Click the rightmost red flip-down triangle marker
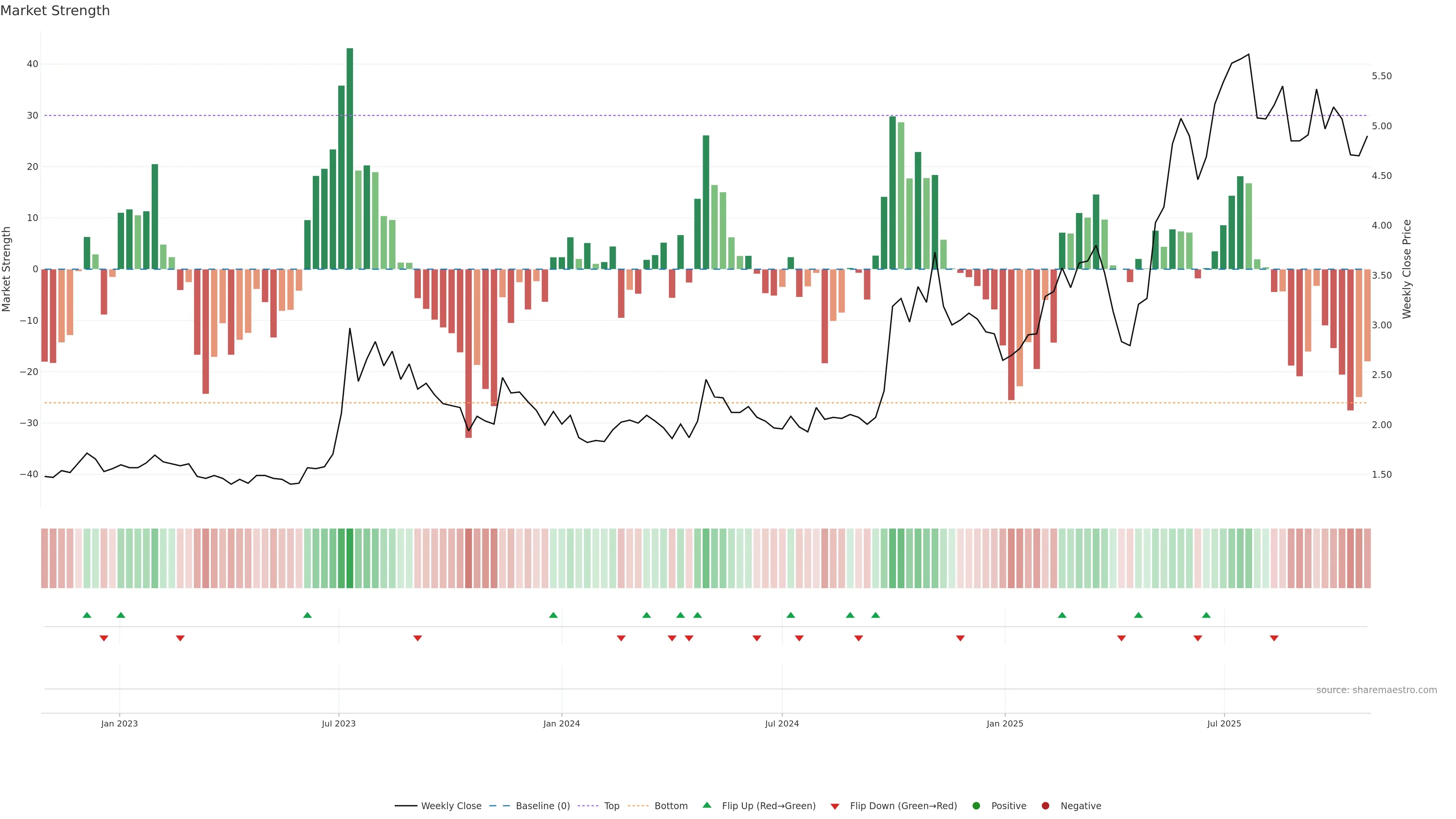Screen dimensions: 1456x819 1274,638
